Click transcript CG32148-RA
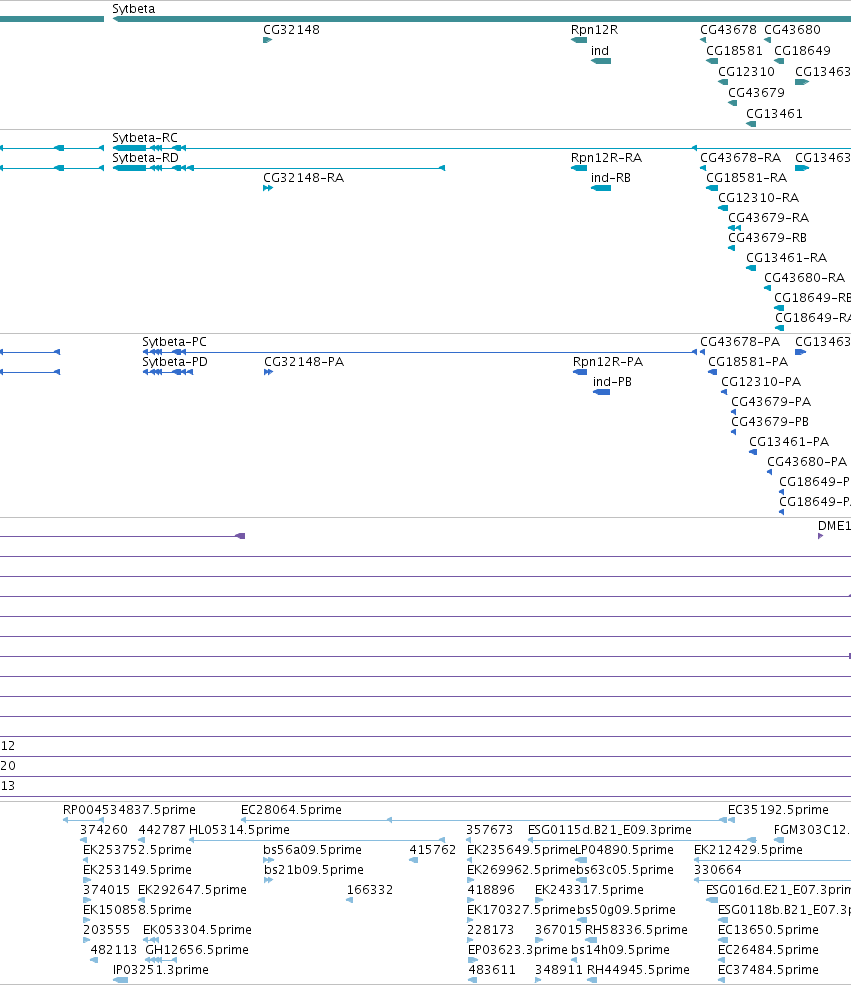The width and height of the screenshot is (851, 985). coord(303,178)
